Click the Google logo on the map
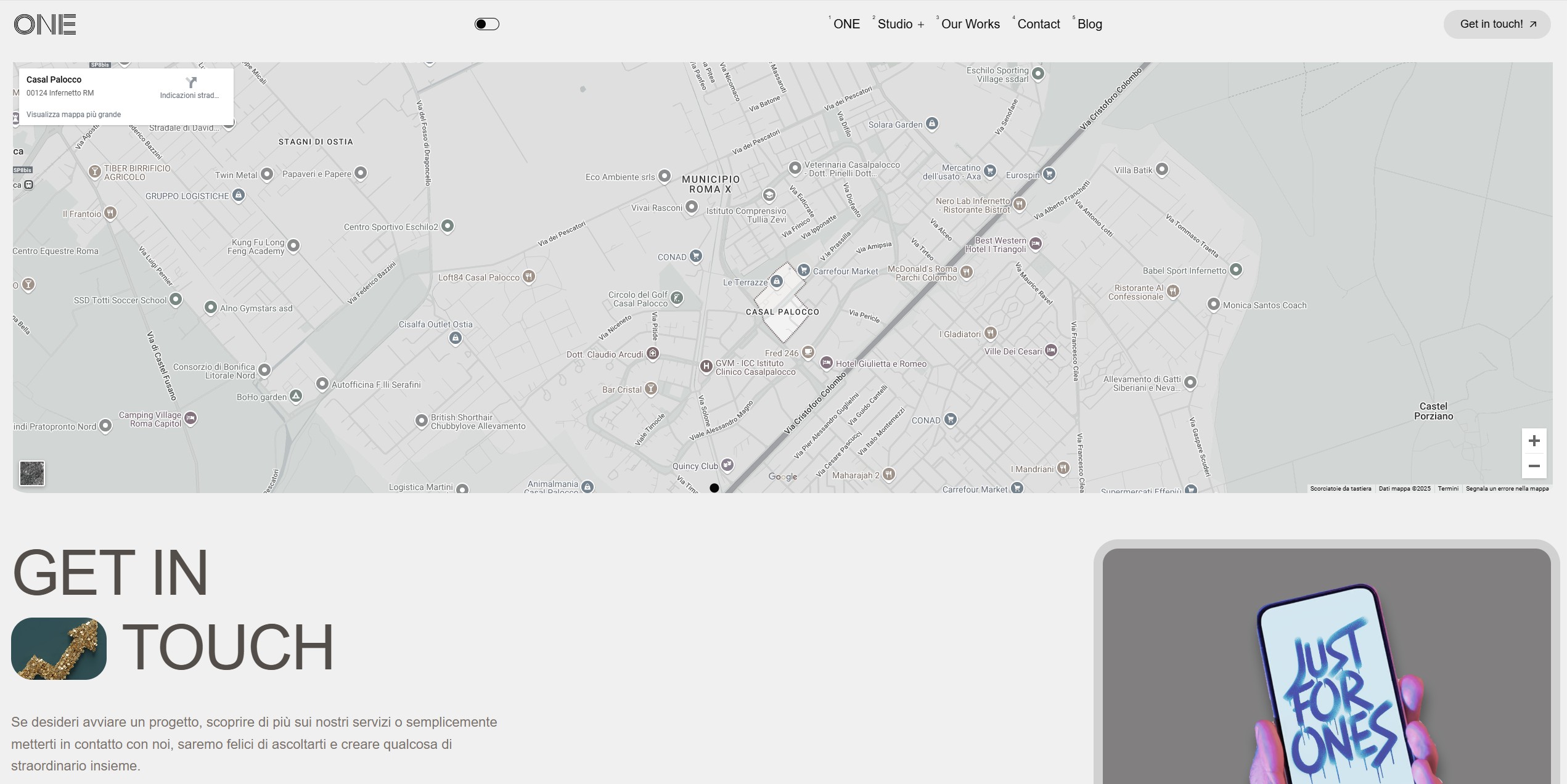This screenshot has height=784, width=1567. (x=783, y=476)
